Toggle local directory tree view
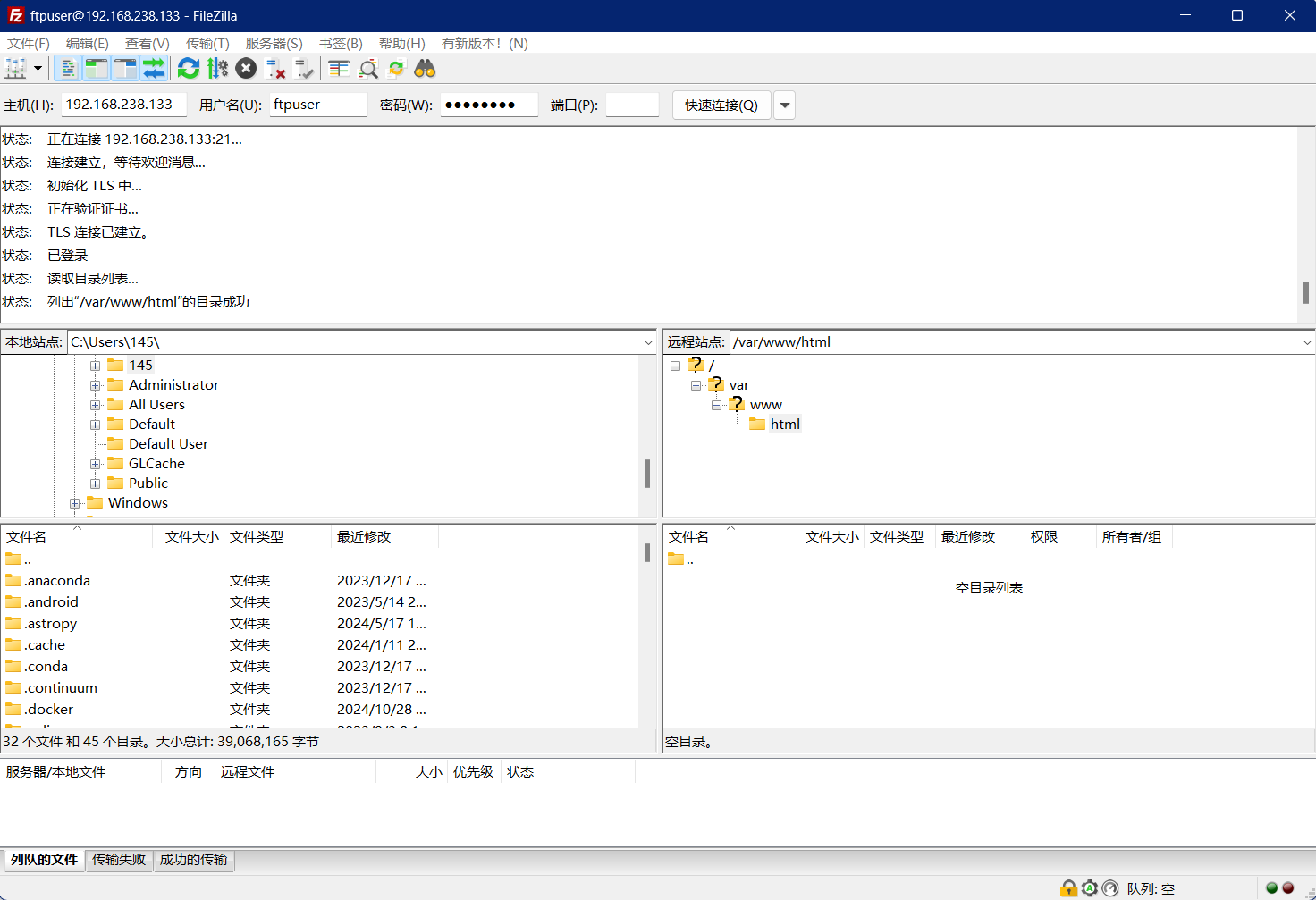Image resolution: width=1316 pixels, height=900 pixels. pos(97,69)
